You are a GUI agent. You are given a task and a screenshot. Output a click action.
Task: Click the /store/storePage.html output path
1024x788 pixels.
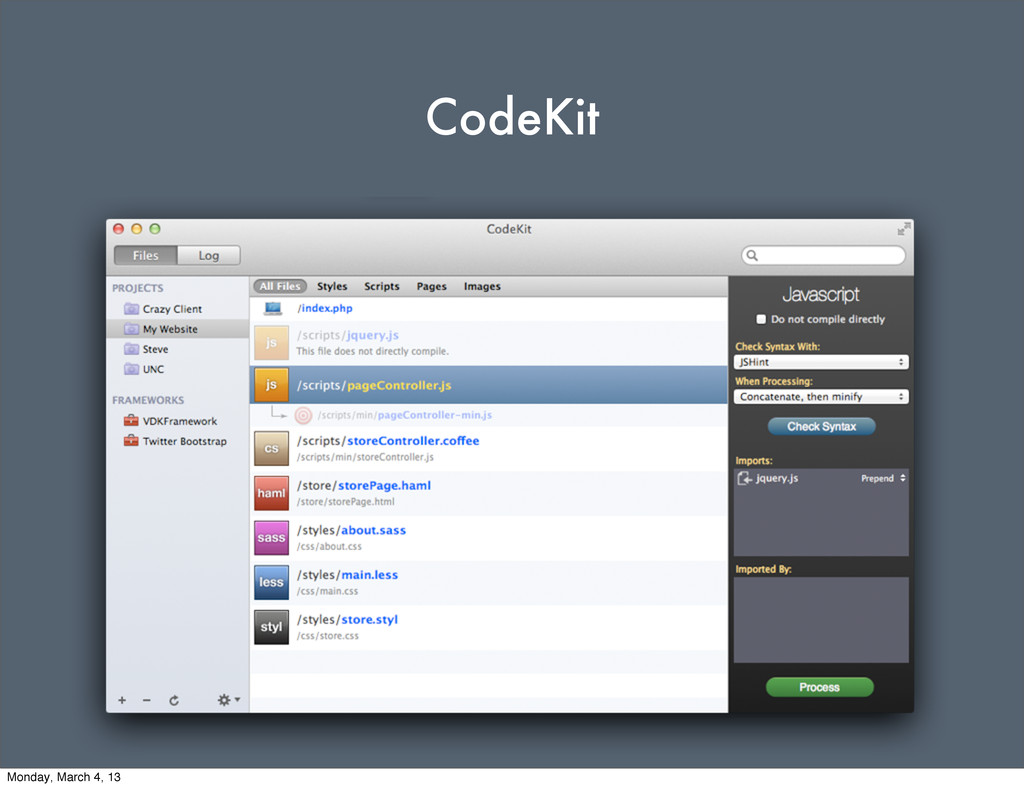coord(345,502)
